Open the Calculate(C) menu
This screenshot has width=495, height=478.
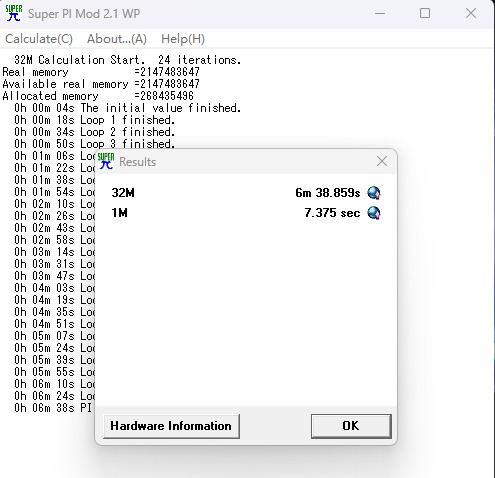[39, 39]
